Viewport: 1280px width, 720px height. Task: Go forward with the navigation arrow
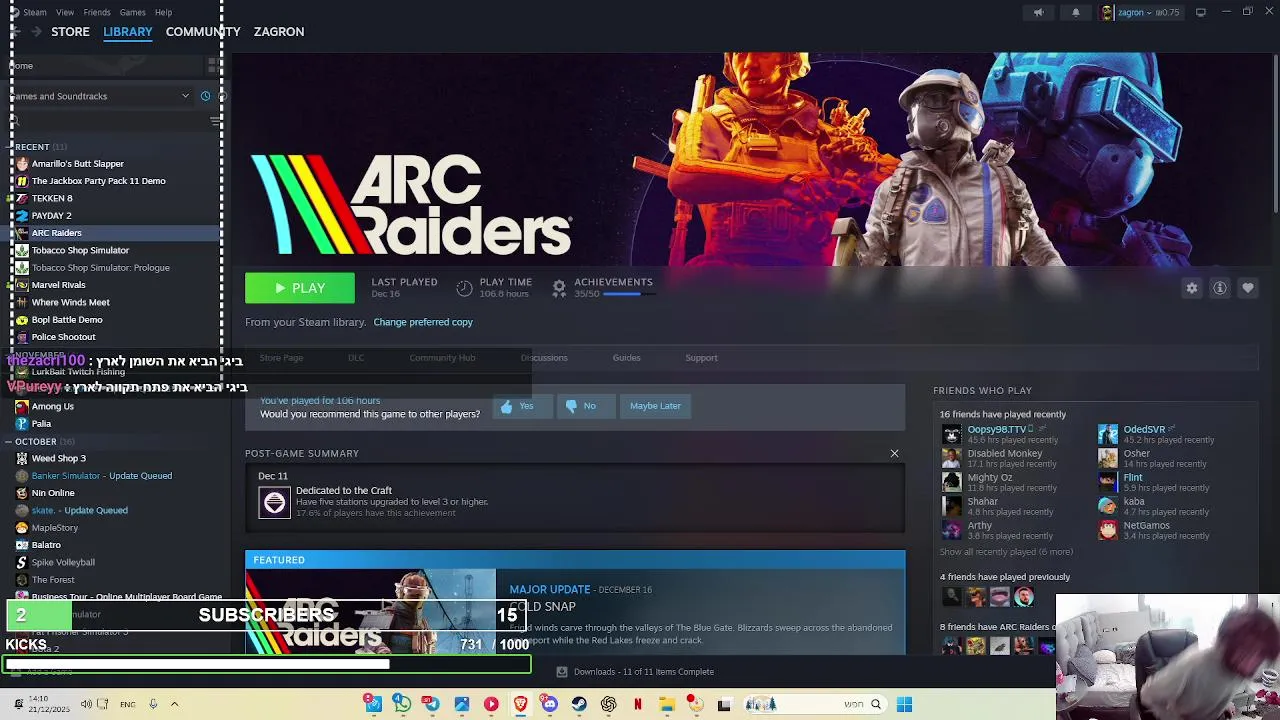pyautogui.click(x=36, y=32)
